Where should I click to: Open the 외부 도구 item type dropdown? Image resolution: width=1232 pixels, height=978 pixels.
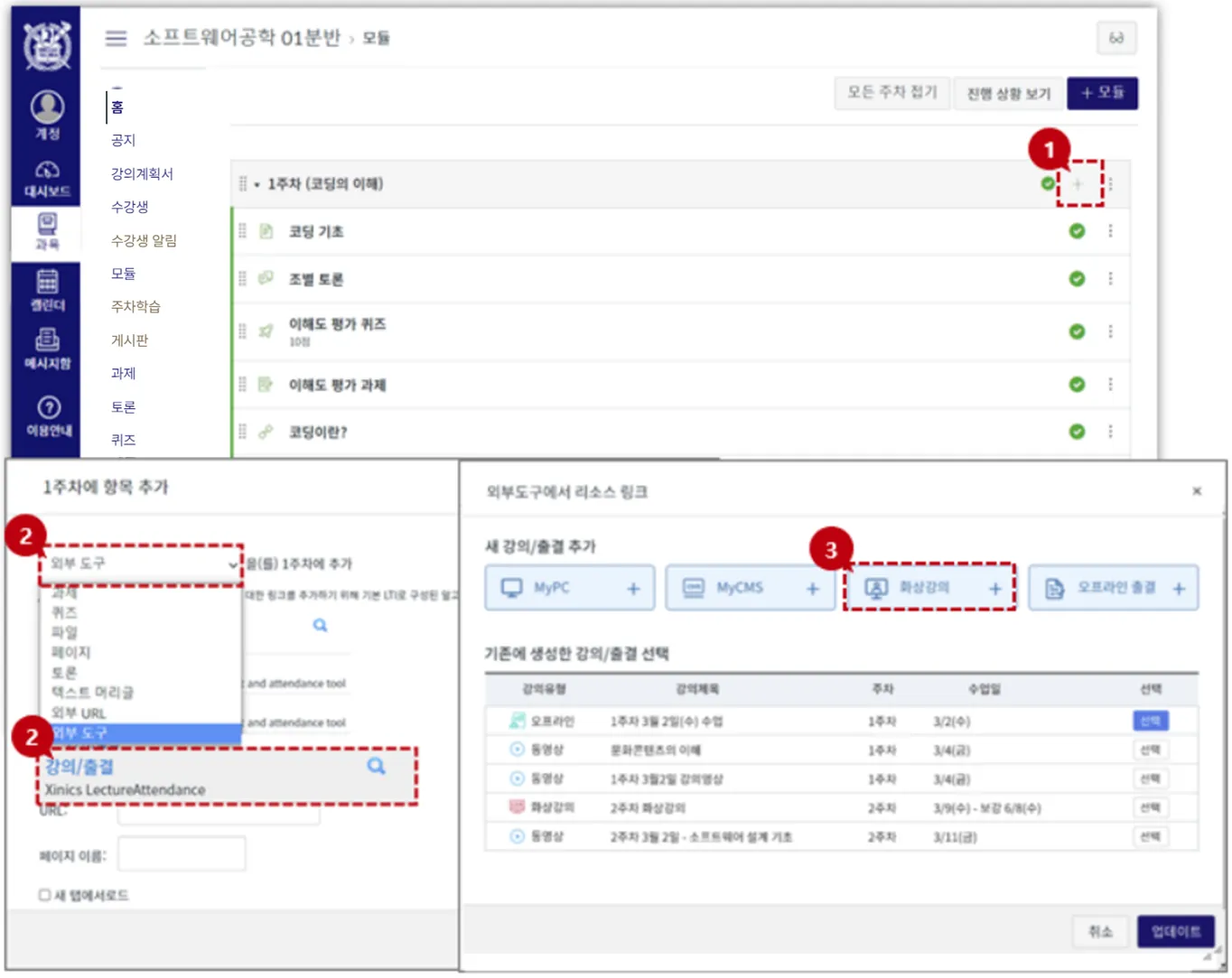[x=142, y=564]
